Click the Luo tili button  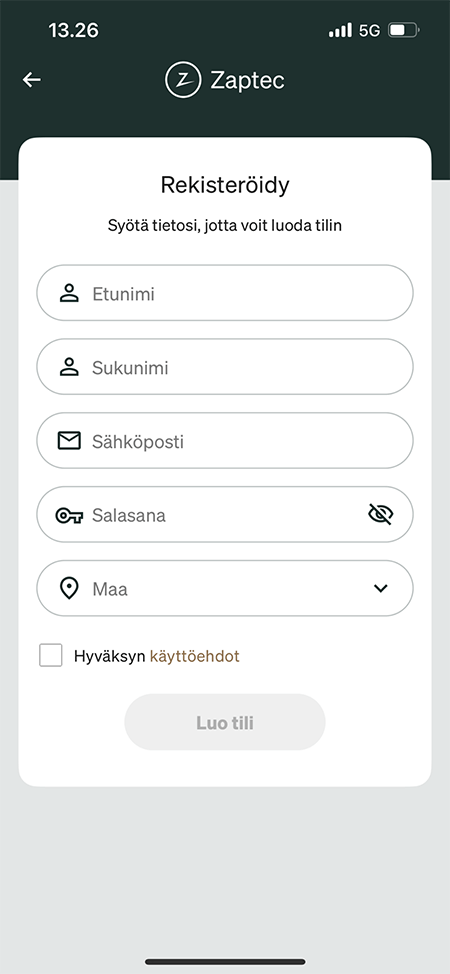point(225,722)
